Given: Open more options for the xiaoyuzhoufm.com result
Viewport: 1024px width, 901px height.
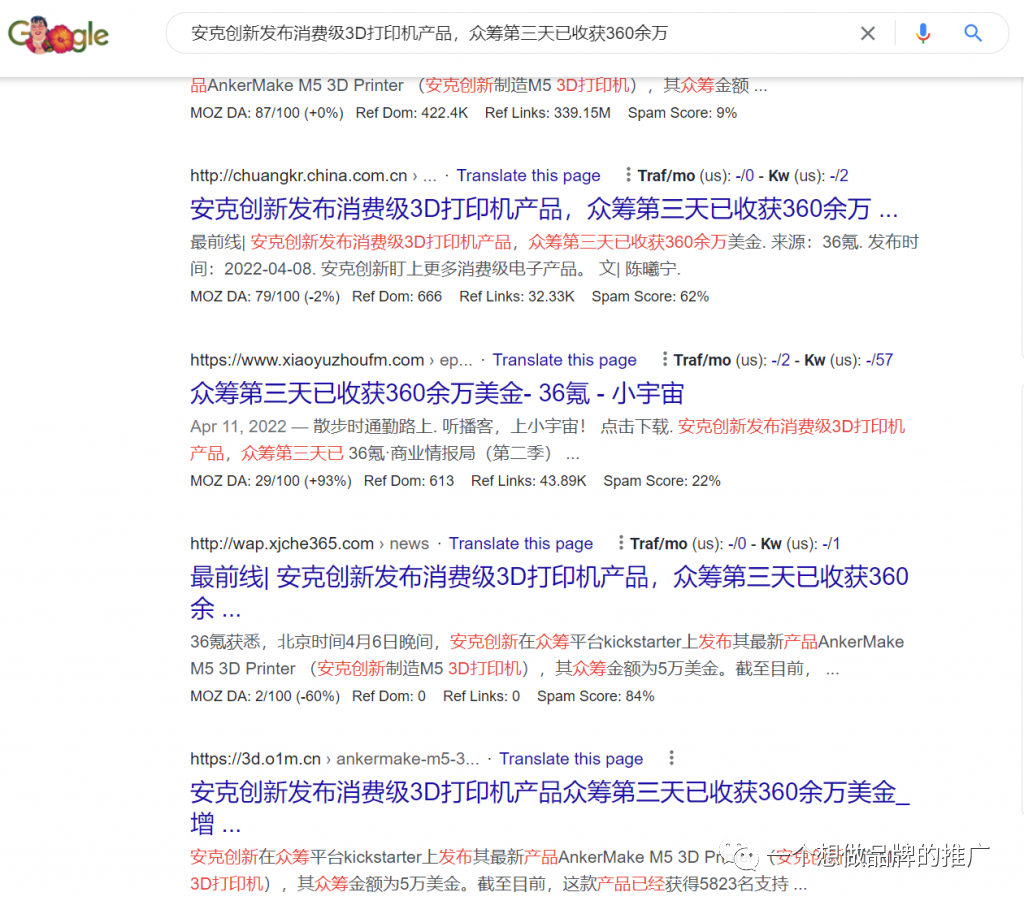Looking at the screenshot, I should pyautogui.click(x=664, y=359).
